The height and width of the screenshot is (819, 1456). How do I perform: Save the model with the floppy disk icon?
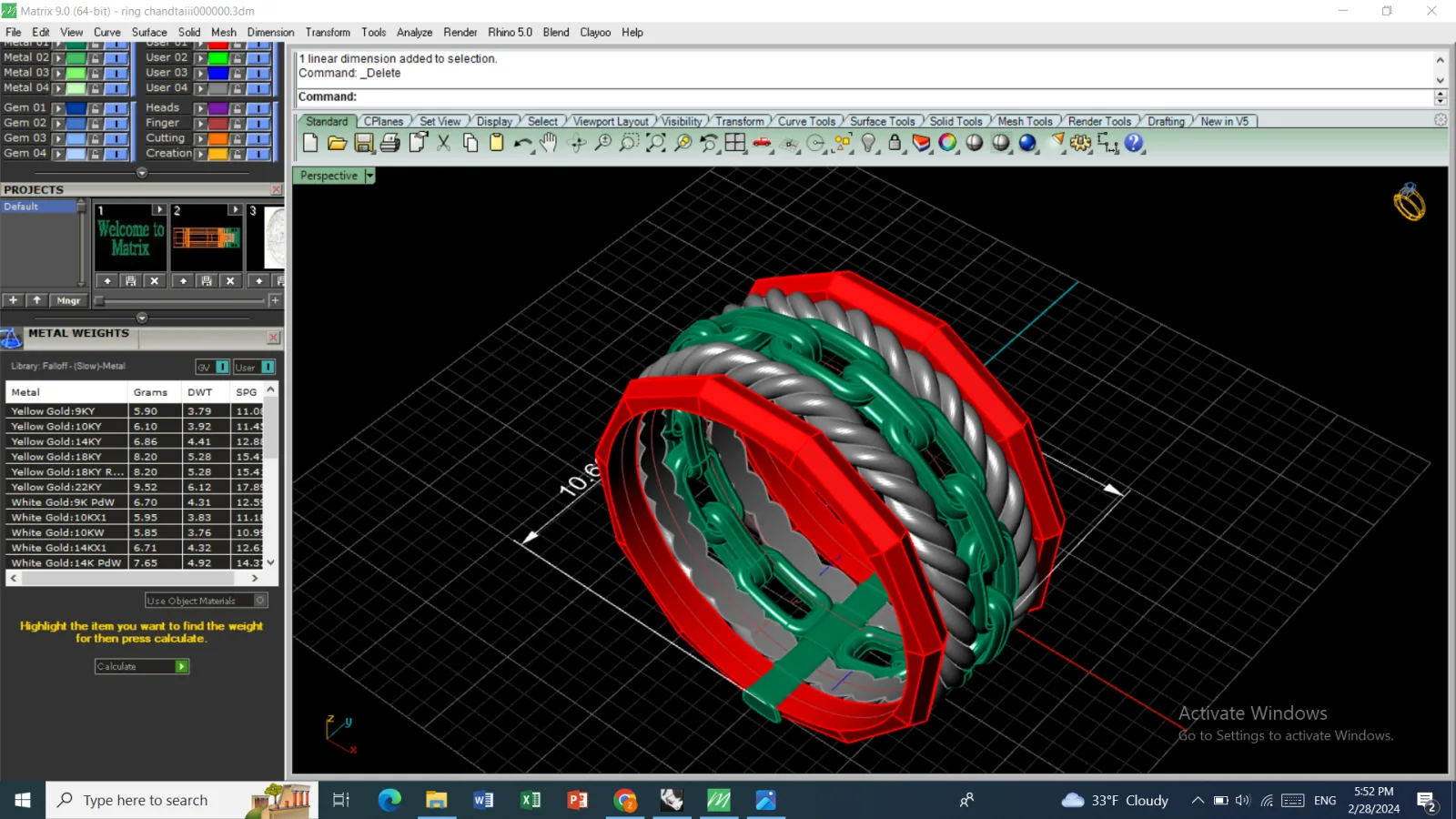(x=364, y=143)
